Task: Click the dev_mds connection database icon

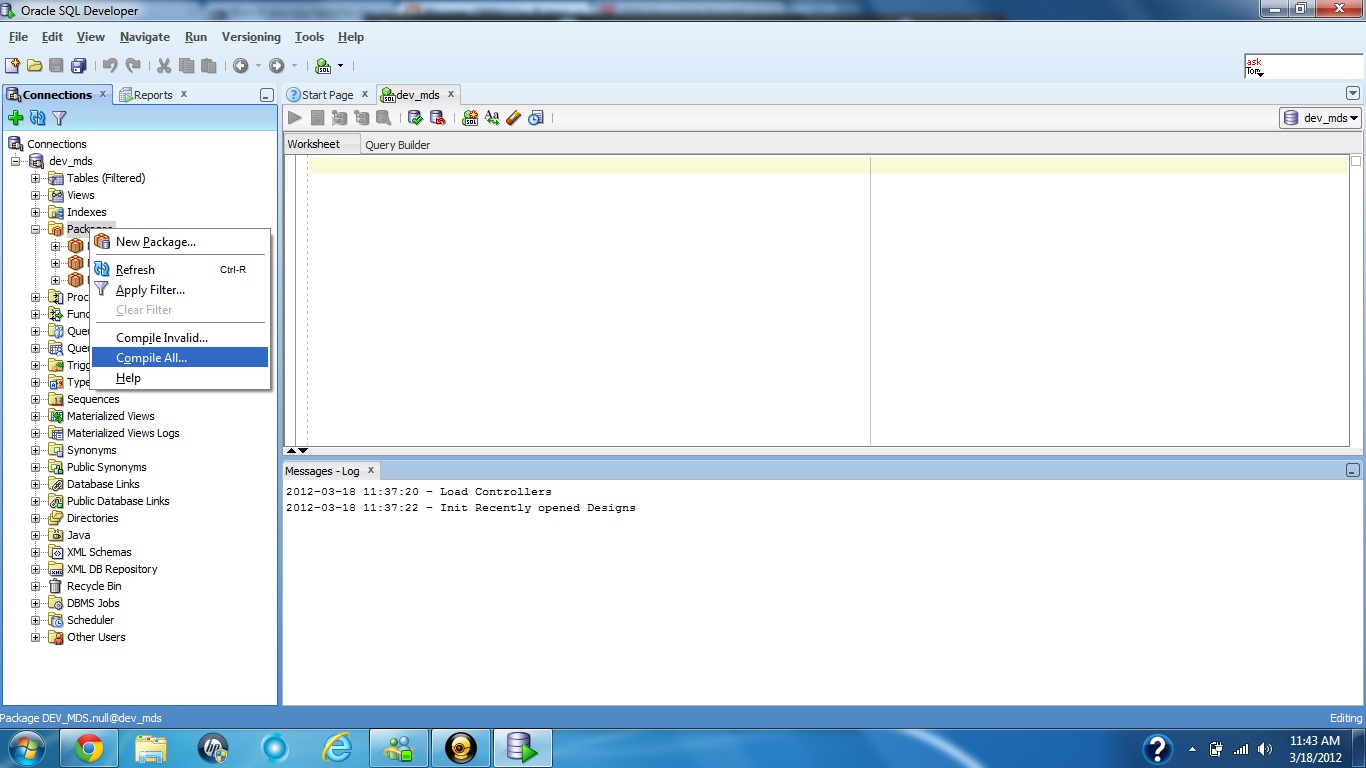Action: tap(37, 161)
